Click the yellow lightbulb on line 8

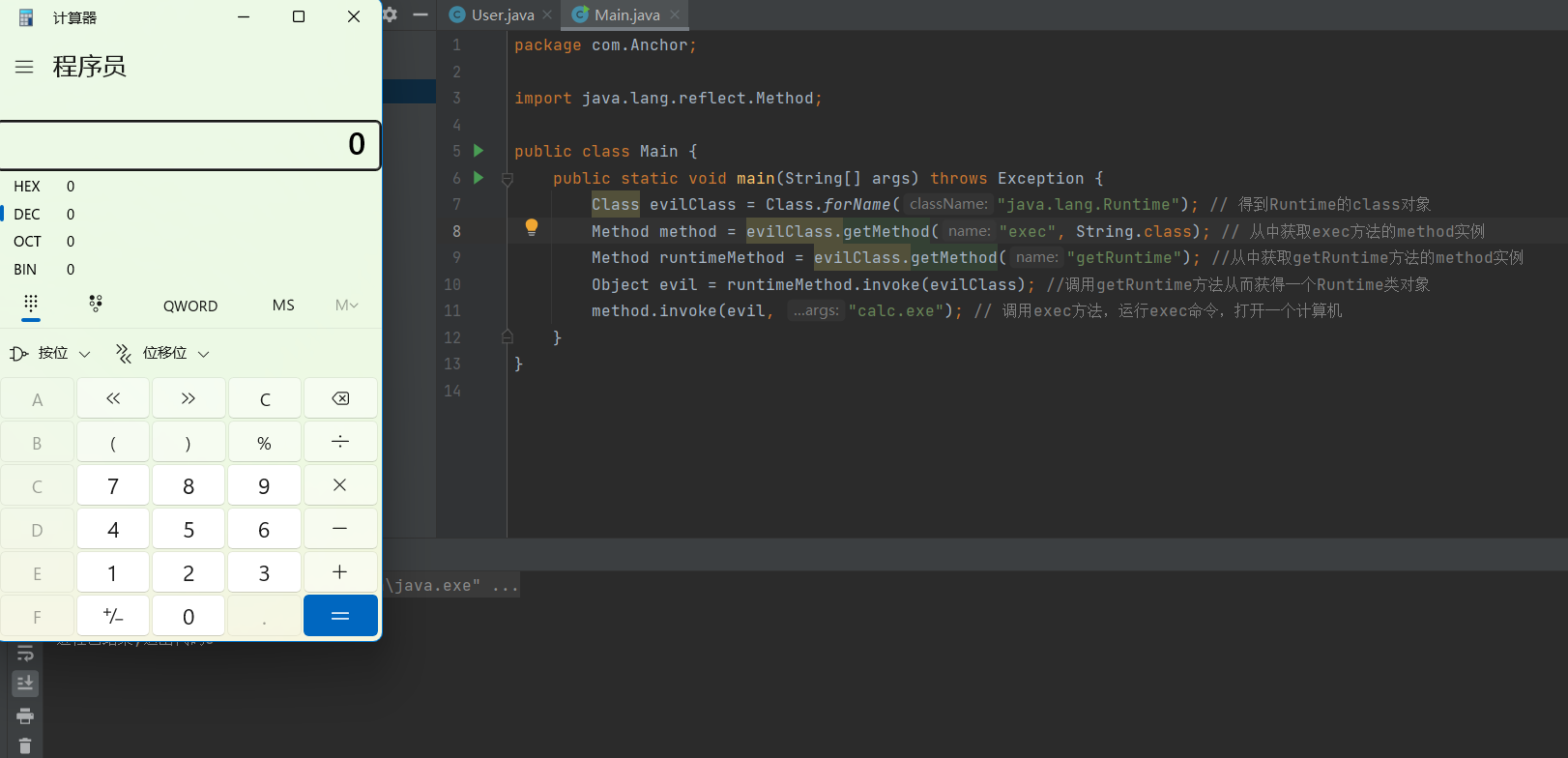pos(531,227)
